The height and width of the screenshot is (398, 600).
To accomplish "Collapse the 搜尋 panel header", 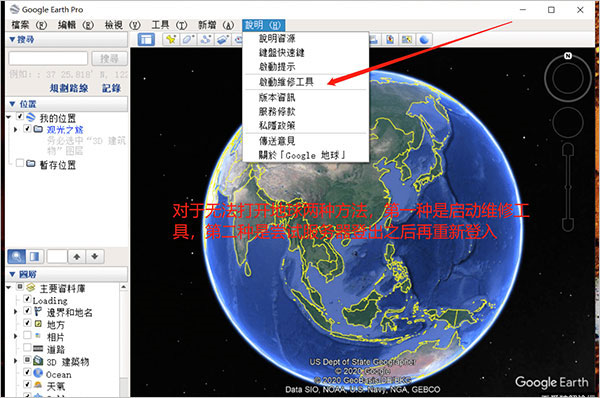I will pyautogui.click(x=67, y=39).
